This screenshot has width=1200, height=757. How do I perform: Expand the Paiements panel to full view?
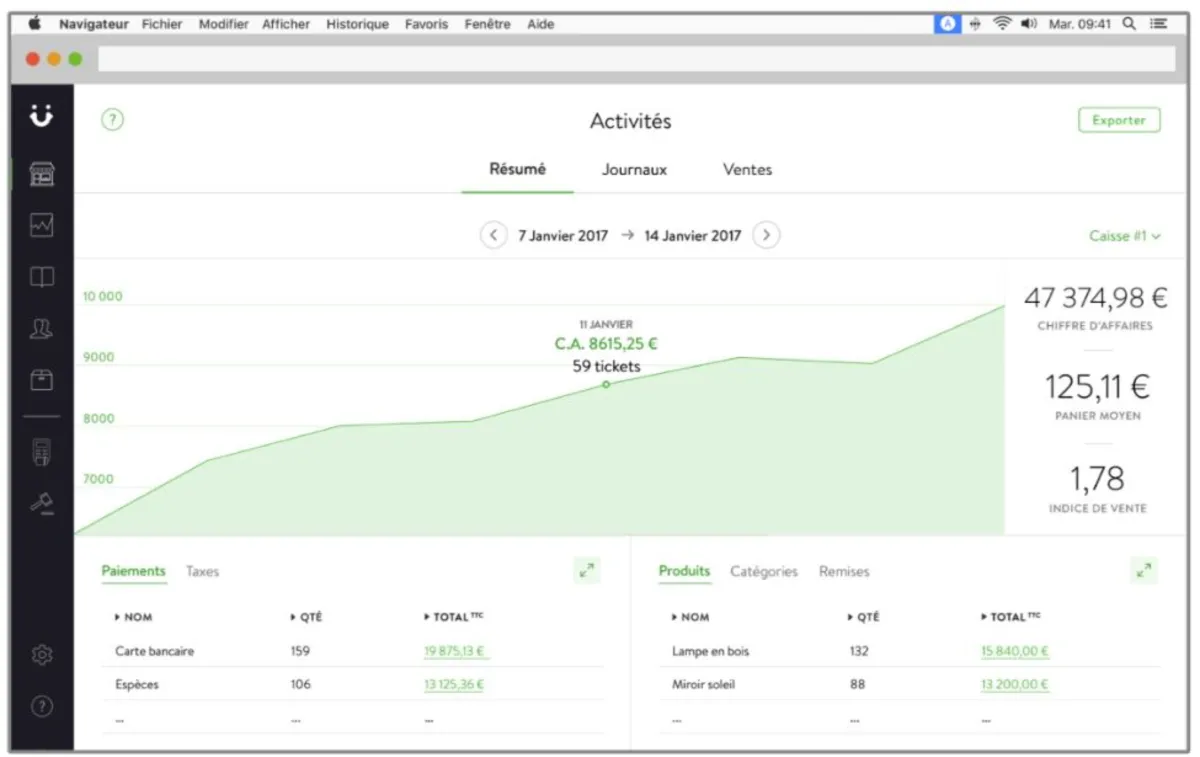[587, 570]
